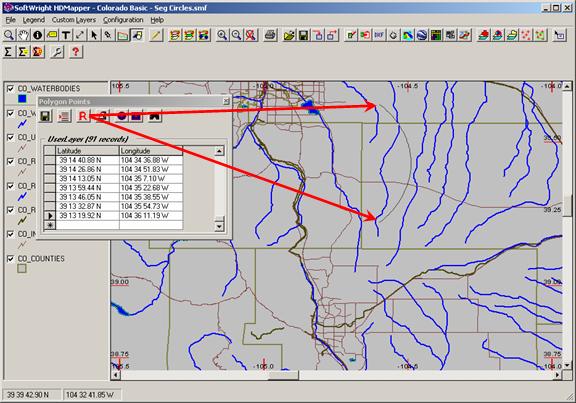The image size is (576, 403).
Task: Click the points table scroll up arrow
Action: click(219, 151)
